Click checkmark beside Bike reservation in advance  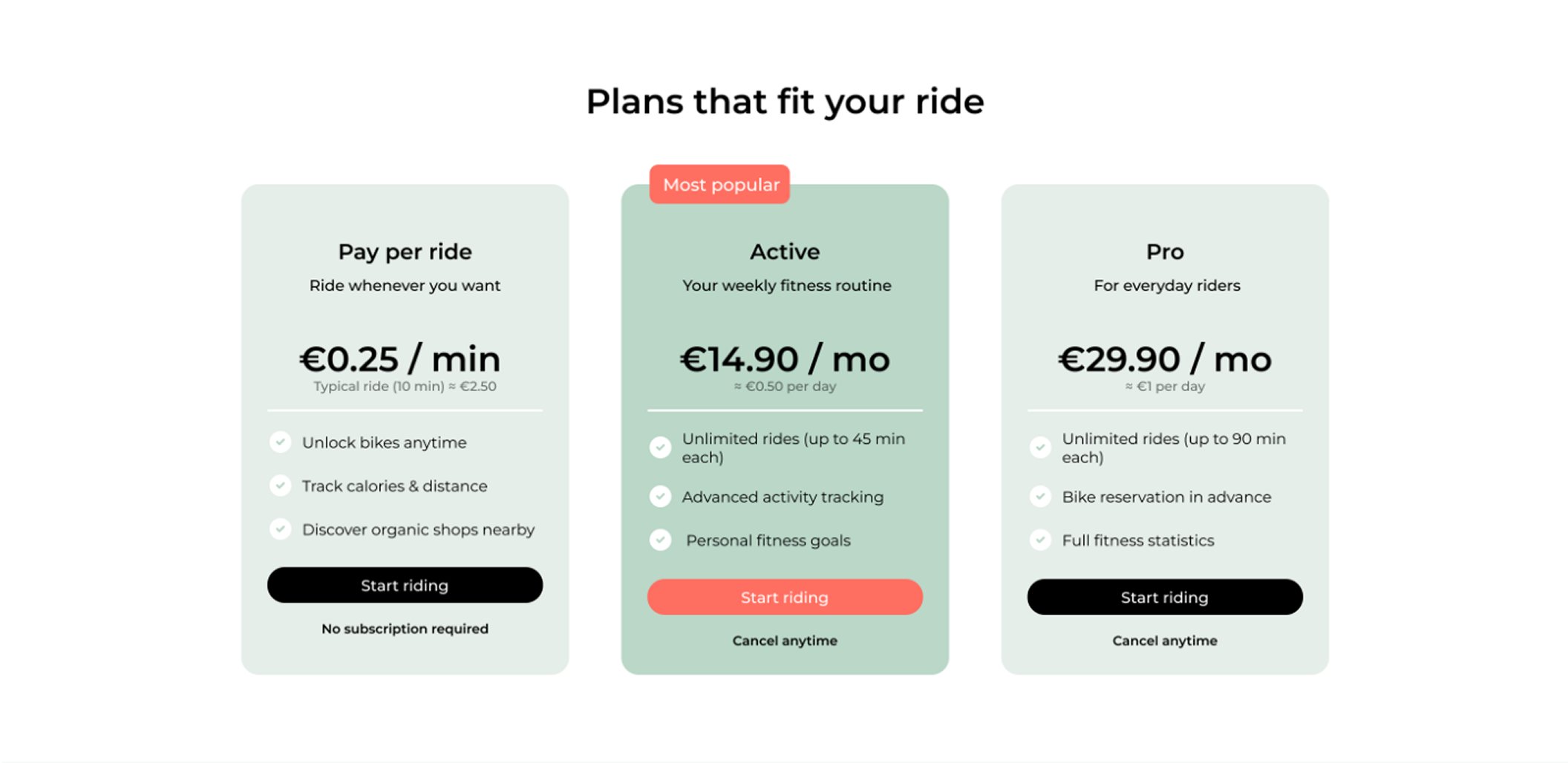click(1040, 497)
